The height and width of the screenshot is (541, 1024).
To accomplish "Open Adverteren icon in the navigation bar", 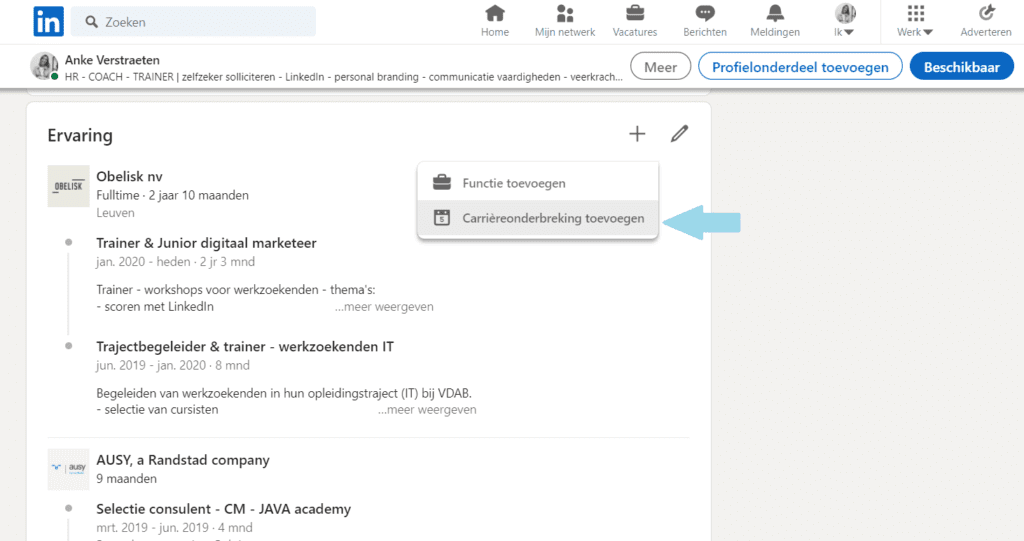I will [986, 14].
